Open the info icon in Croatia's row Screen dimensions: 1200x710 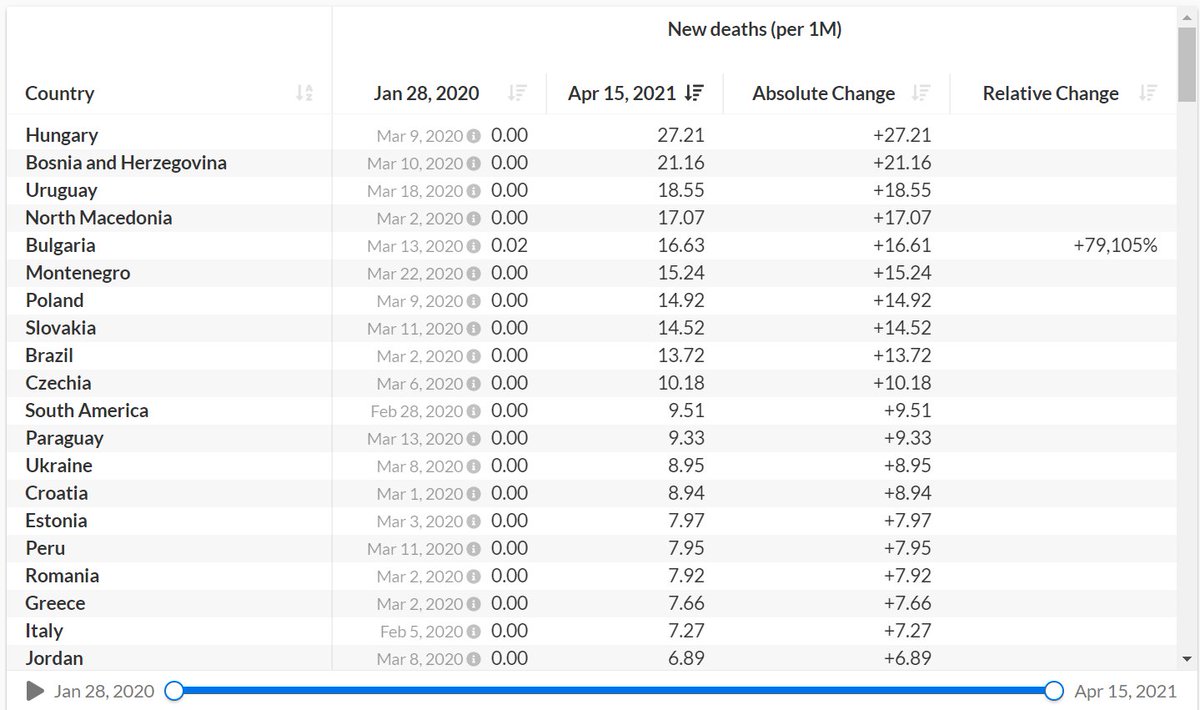click(473, 494)
